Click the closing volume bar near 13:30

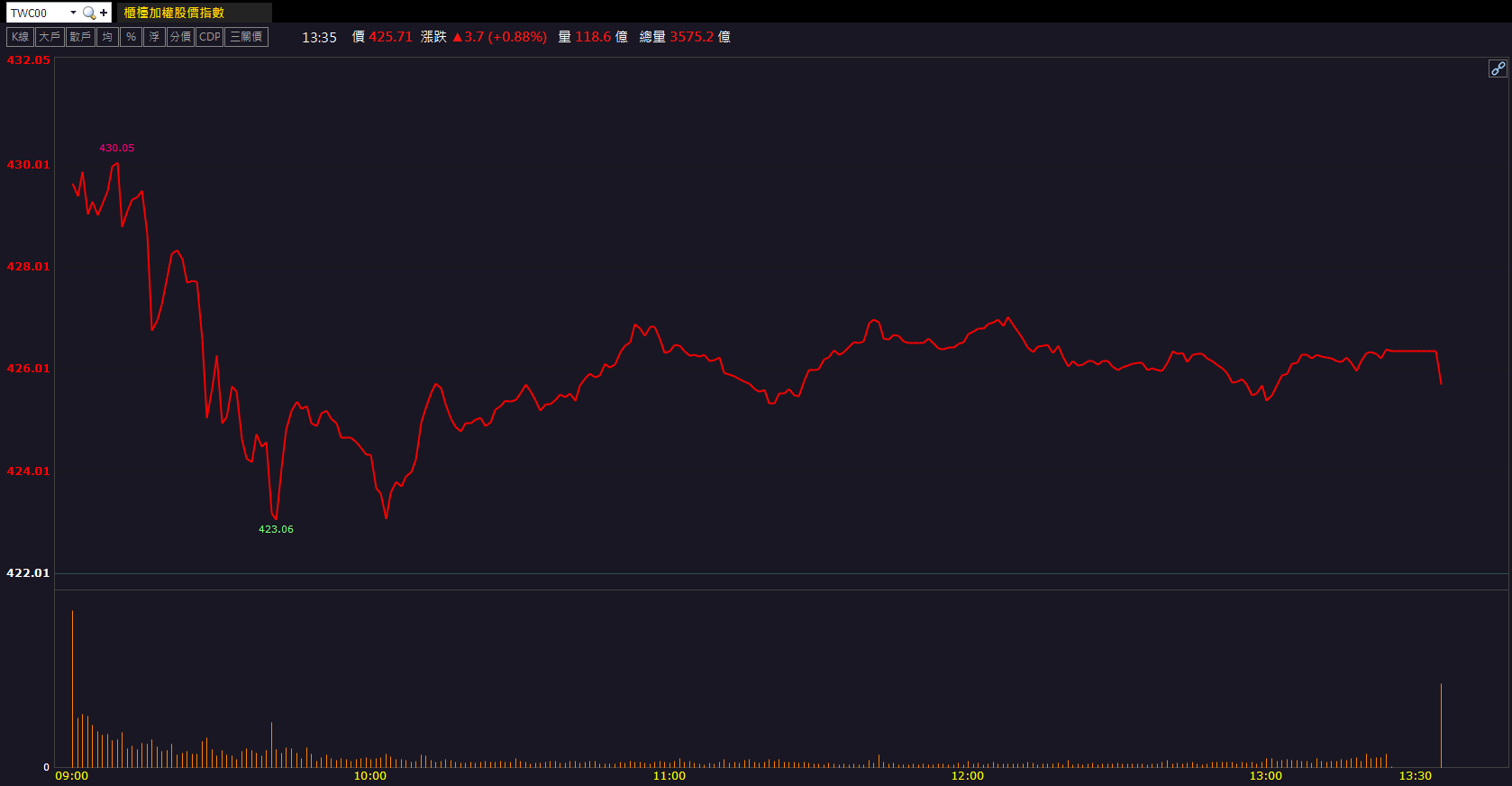[1441, 726]
